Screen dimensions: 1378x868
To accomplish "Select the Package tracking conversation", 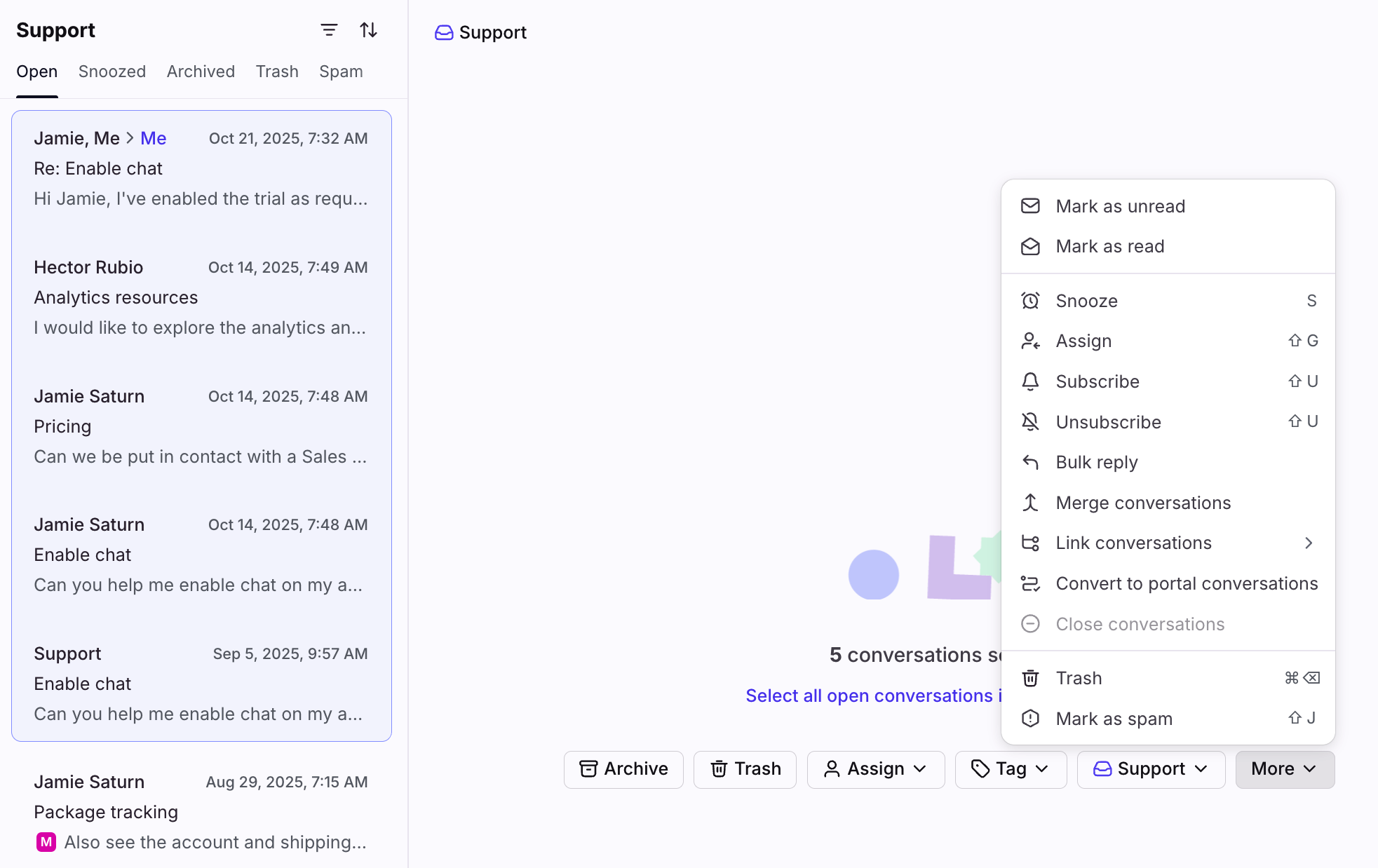I will 201,811.
